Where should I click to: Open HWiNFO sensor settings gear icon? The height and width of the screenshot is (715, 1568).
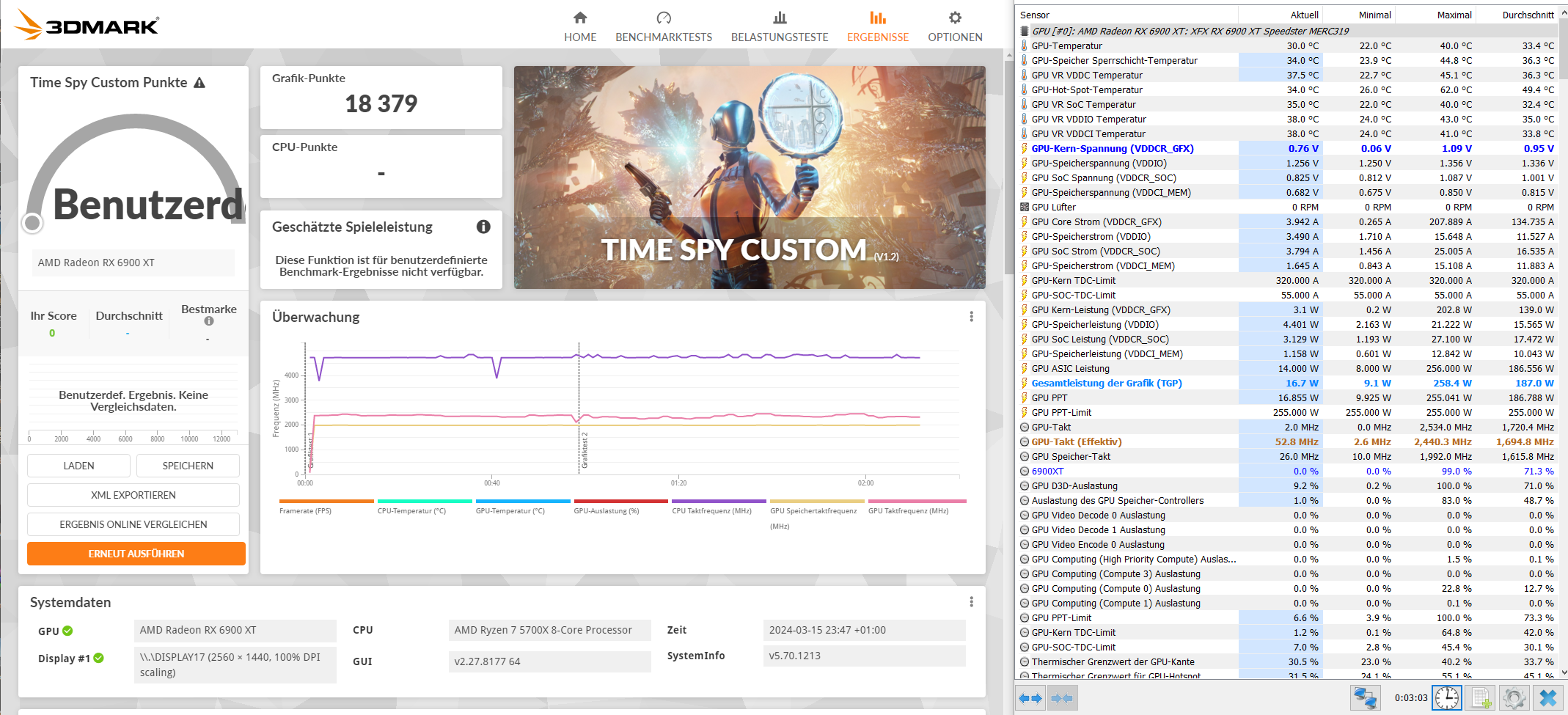1514,697
